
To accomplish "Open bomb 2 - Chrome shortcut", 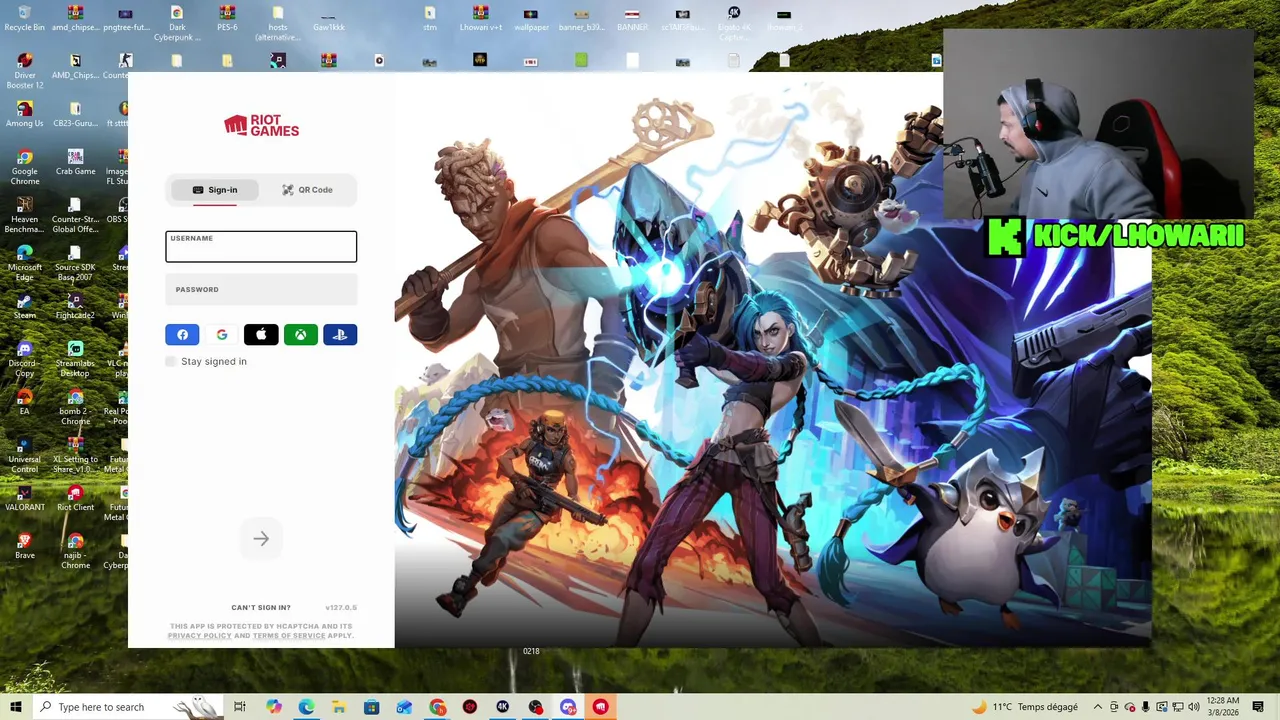I will coord(75,407).
